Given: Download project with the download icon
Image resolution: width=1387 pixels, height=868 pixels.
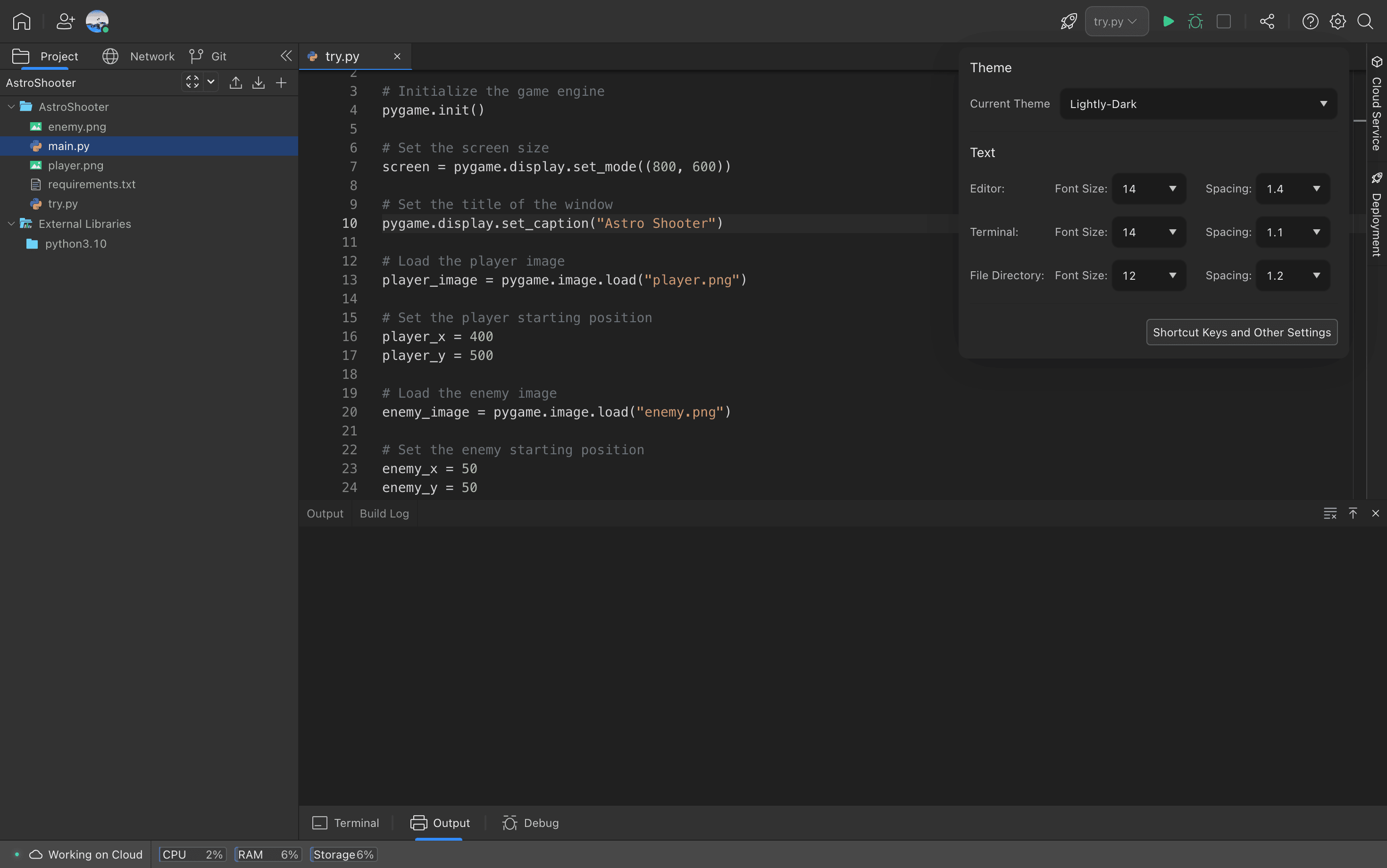Looking at the screenshot, I should point(259,83).
